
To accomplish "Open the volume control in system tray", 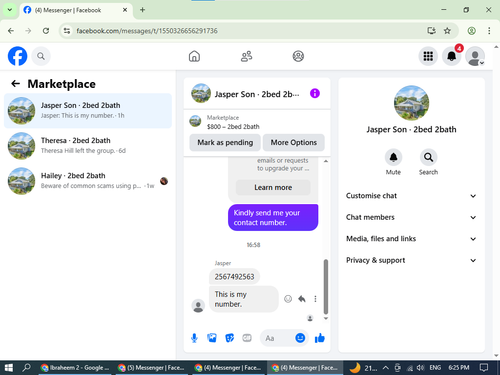I will [x=420, y=368].
